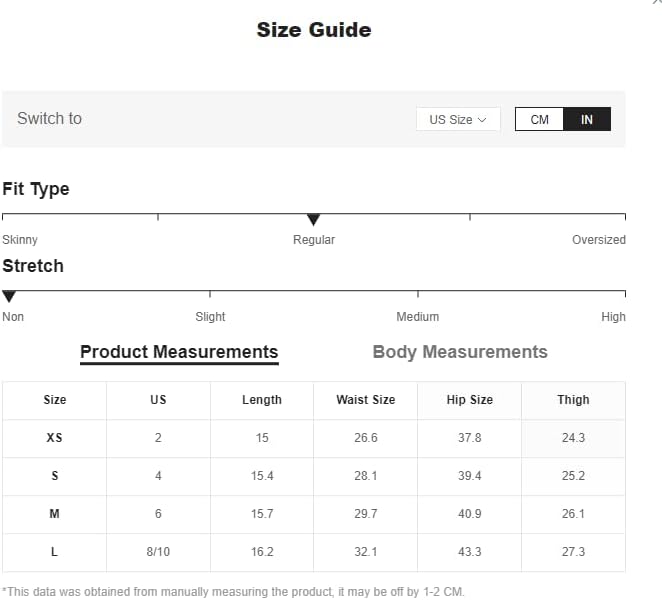Click the Hip Size column header
Viewport: 662px width, 600px height.
click(x=469, y=400)
